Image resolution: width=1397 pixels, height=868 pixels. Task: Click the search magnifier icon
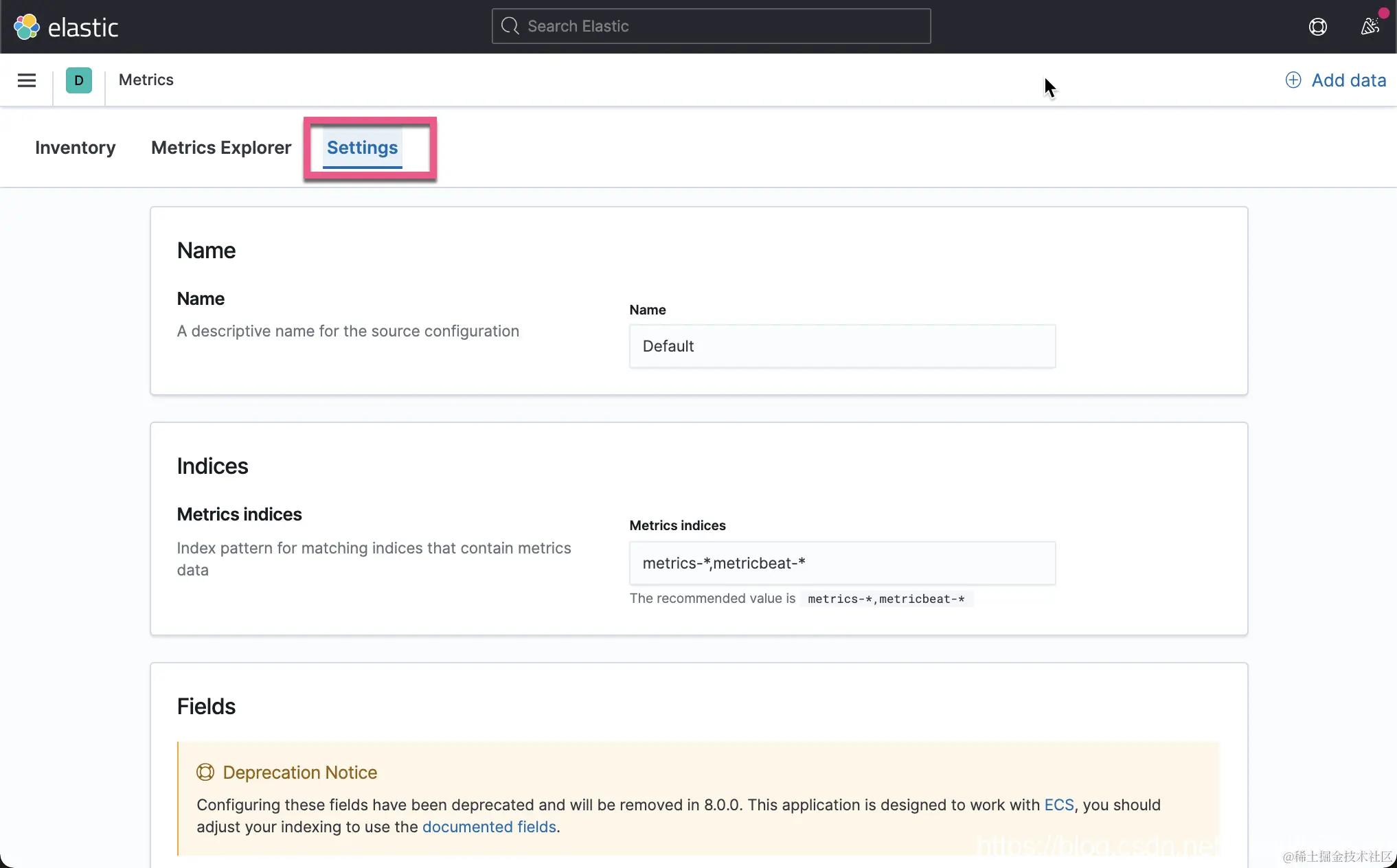pos(510,26)
